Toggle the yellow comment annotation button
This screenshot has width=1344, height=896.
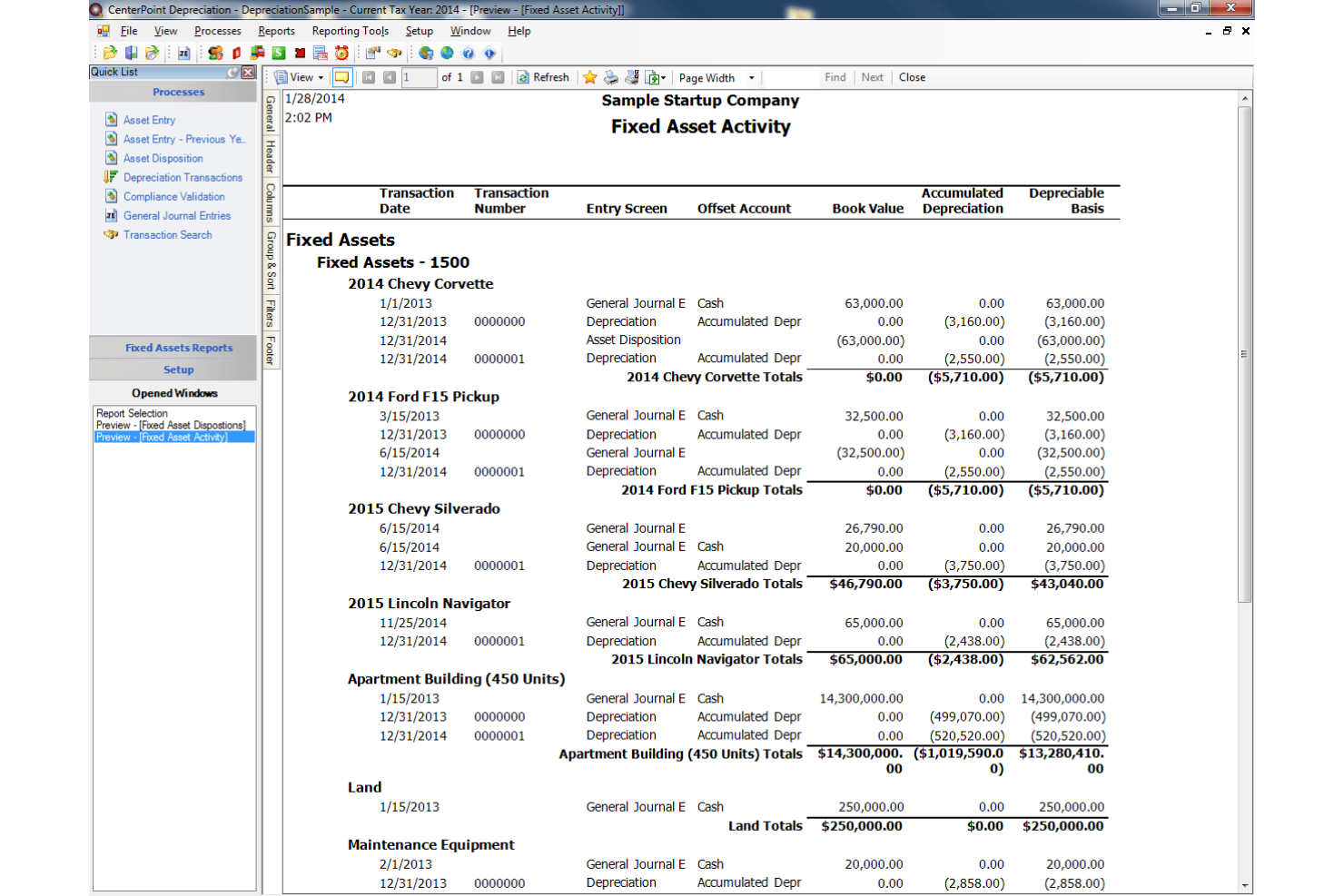point(341,77)
